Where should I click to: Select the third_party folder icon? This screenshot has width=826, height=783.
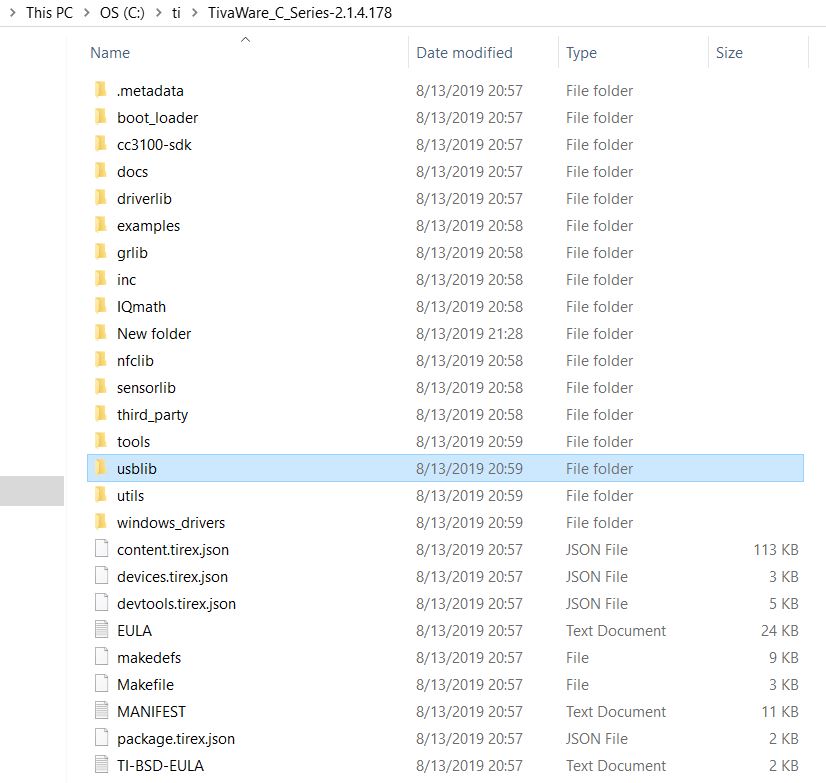point(101,414)
